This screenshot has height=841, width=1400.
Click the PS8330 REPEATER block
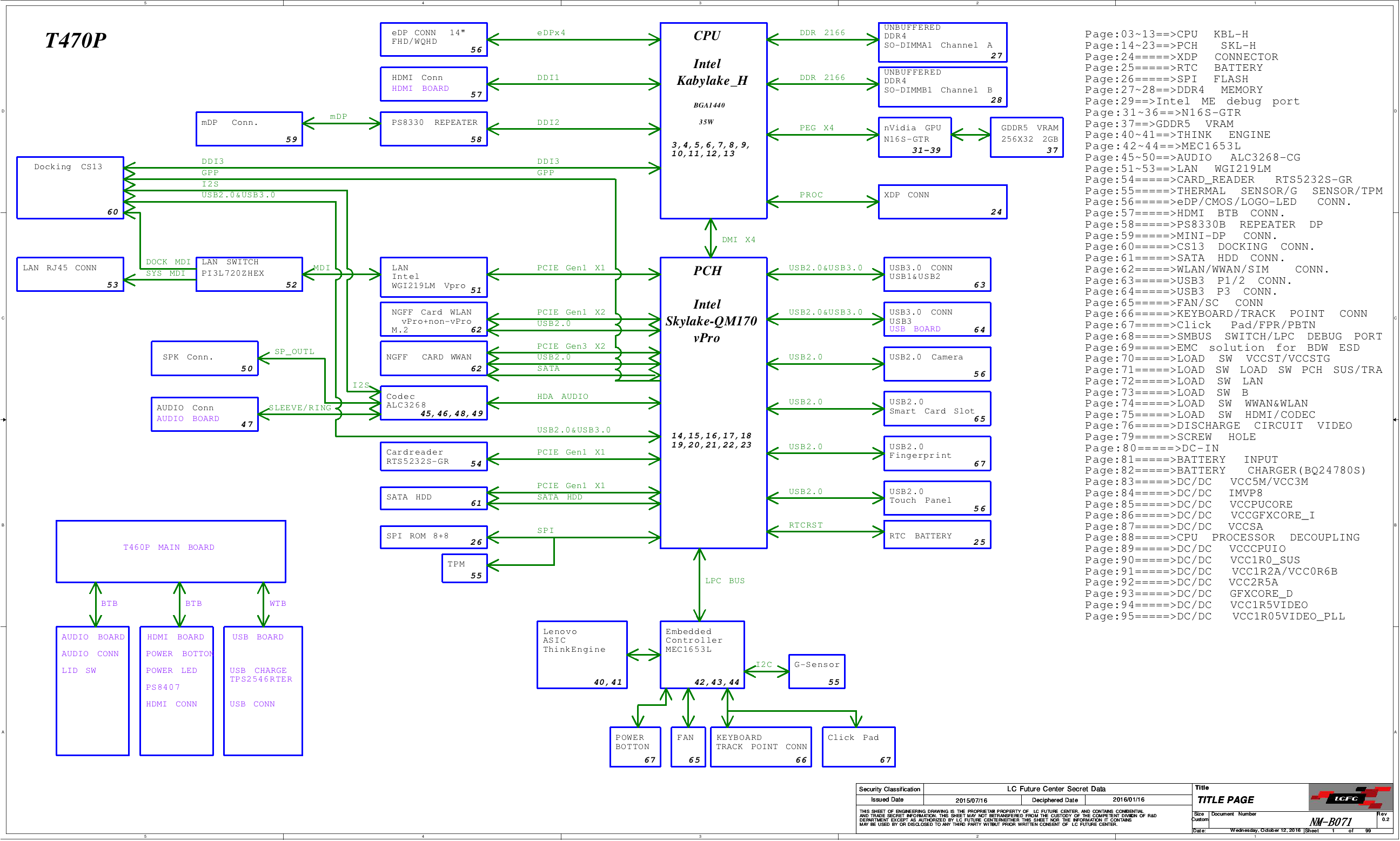[x=433, y=129]
